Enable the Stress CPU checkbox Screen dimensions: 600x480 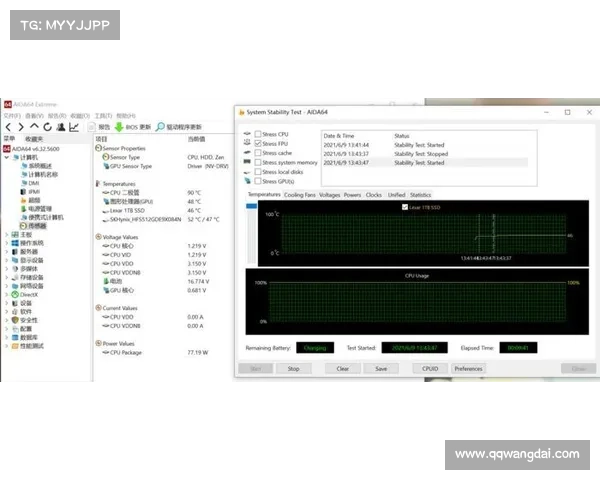point(258,134)
